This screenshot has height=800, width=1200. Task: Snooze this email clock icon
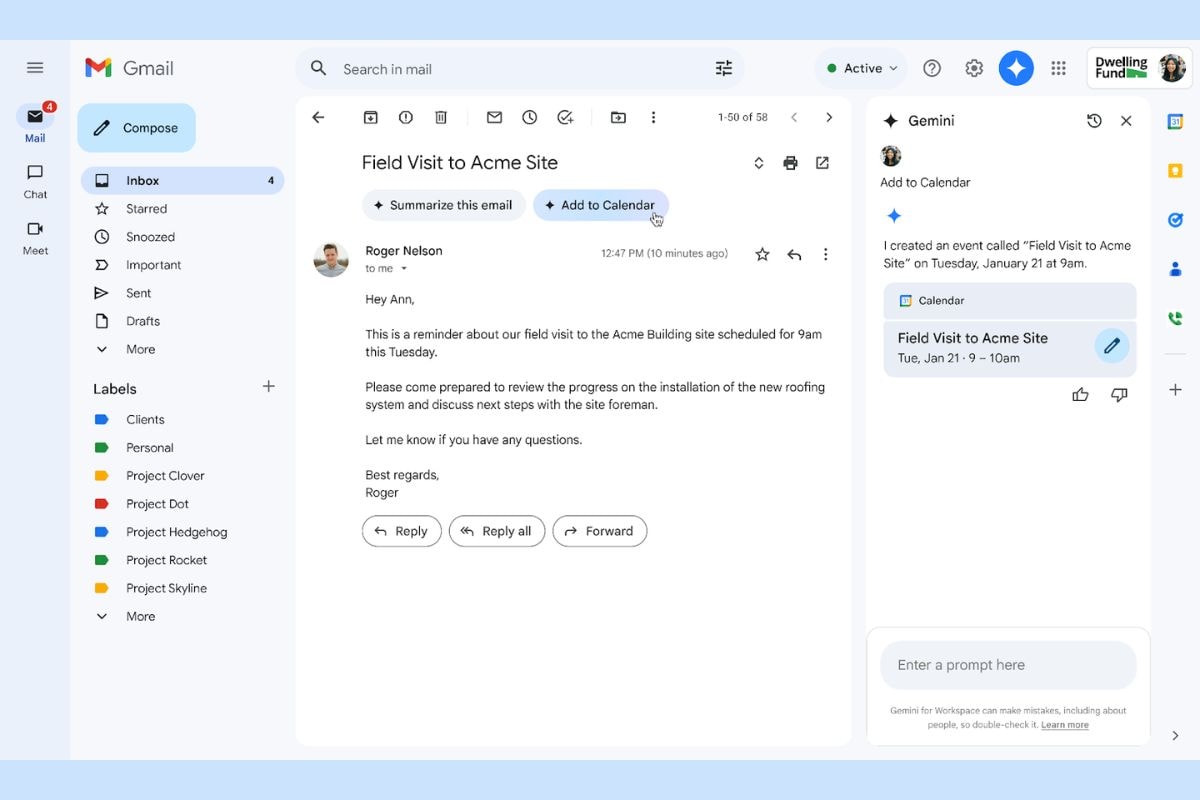[529, 117]
